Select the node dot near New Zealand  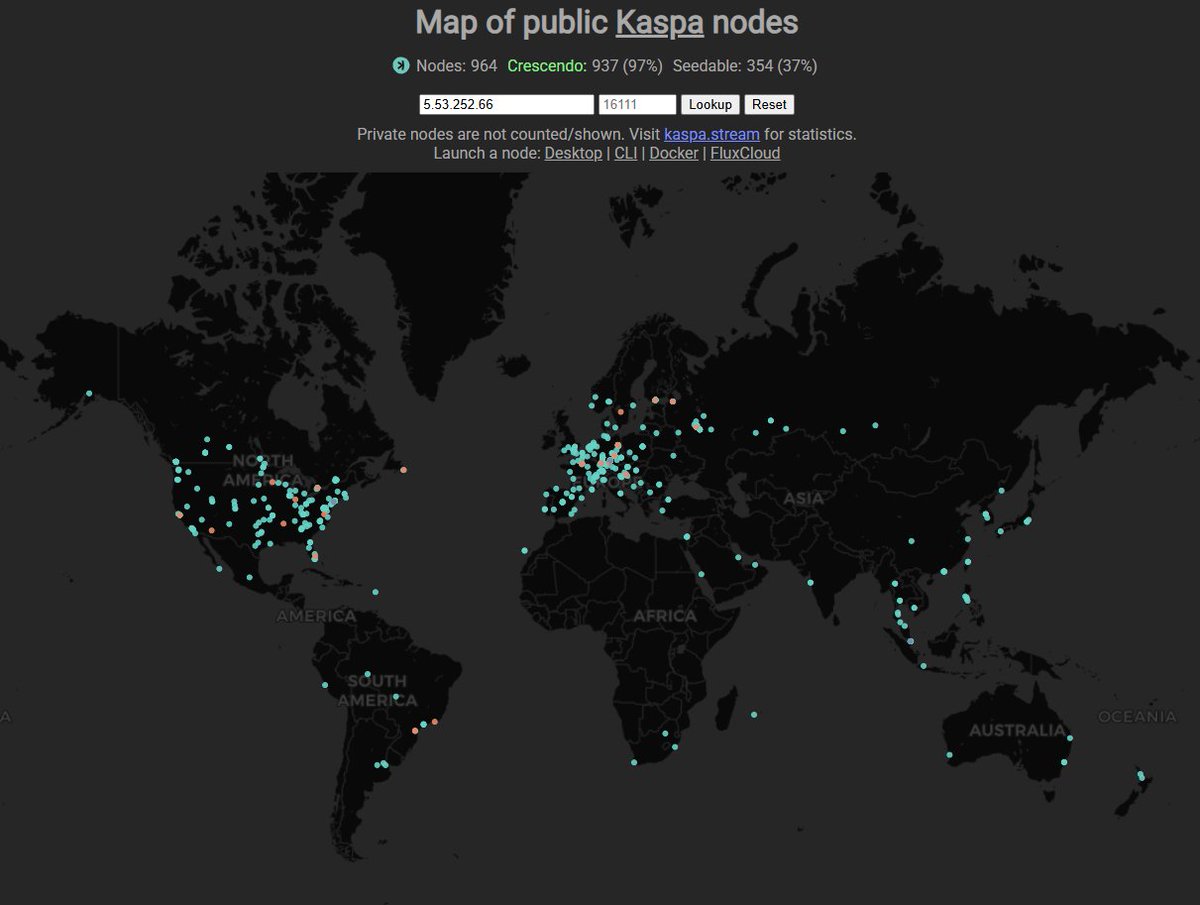coord(1141,776)
